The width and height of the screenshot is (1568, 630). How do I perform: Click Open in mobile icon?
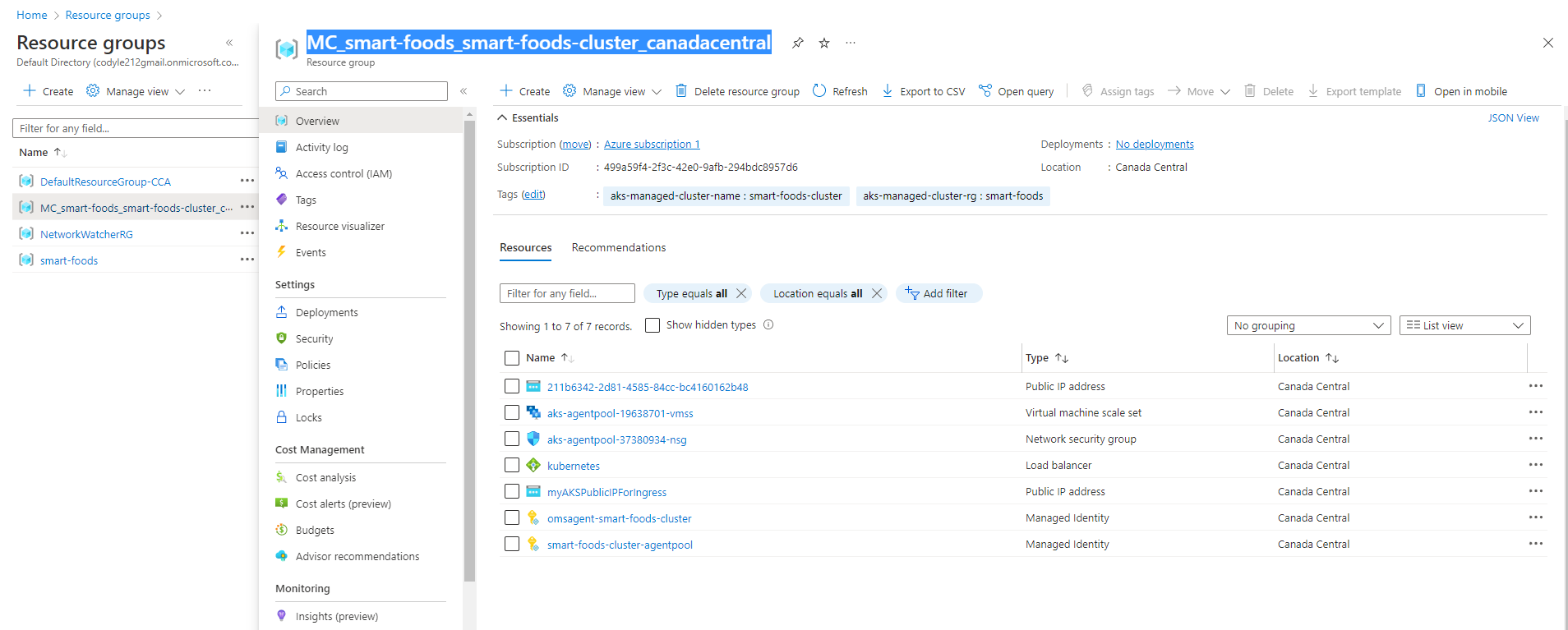1421,91
